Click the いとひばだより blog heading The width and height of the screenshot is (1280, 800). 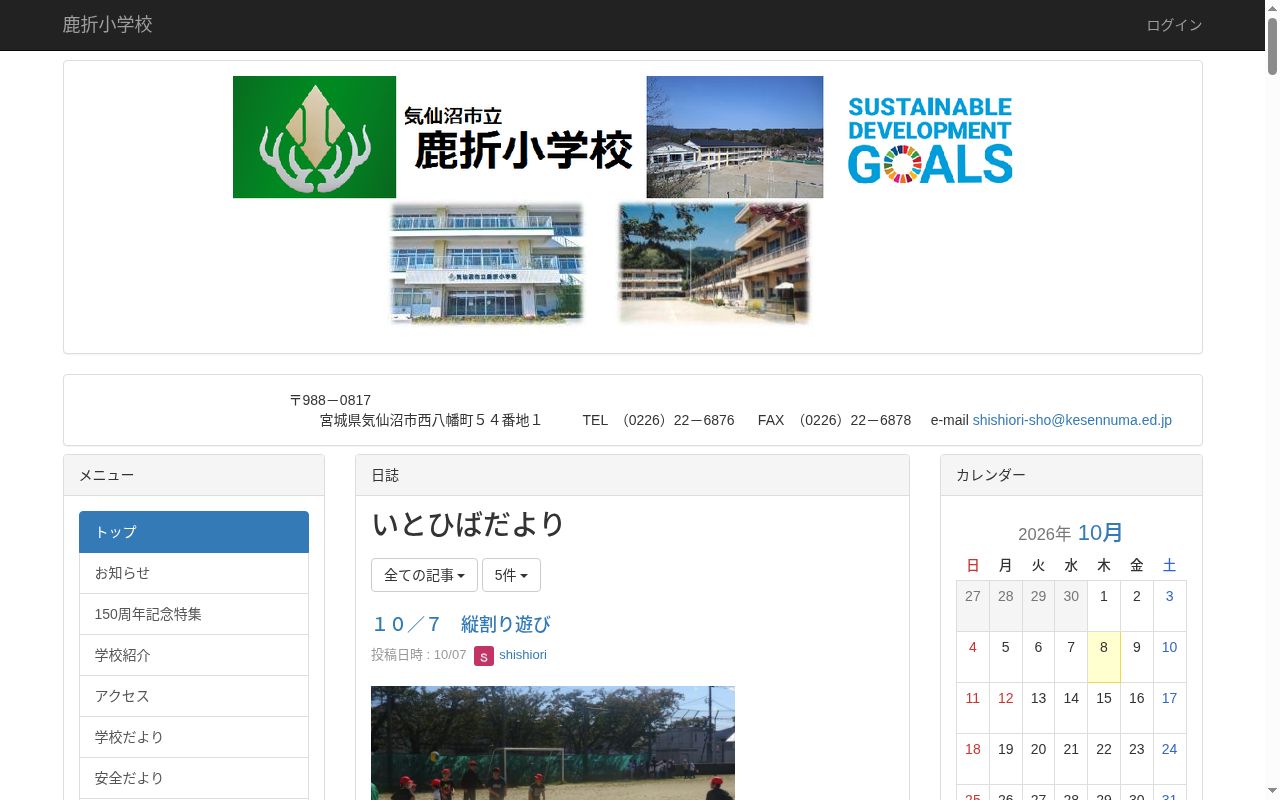[468, 524]
